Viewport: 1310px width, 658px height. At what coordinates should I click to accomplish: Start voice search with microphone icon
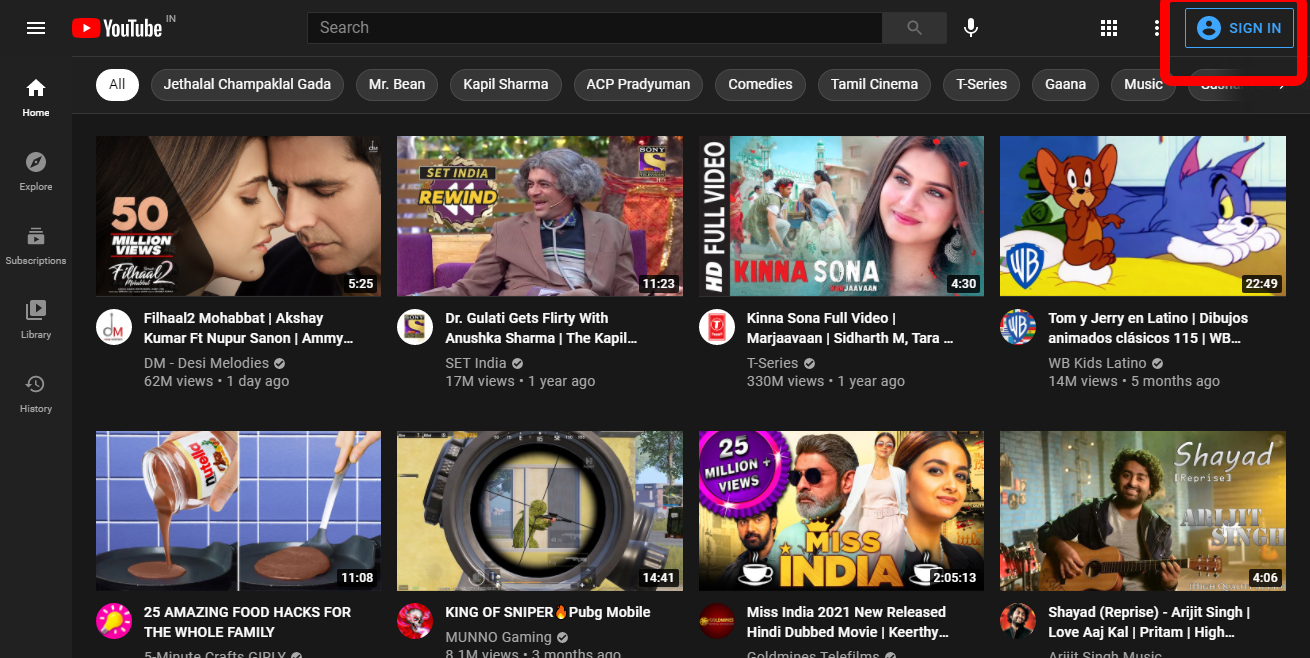[970, 28]
